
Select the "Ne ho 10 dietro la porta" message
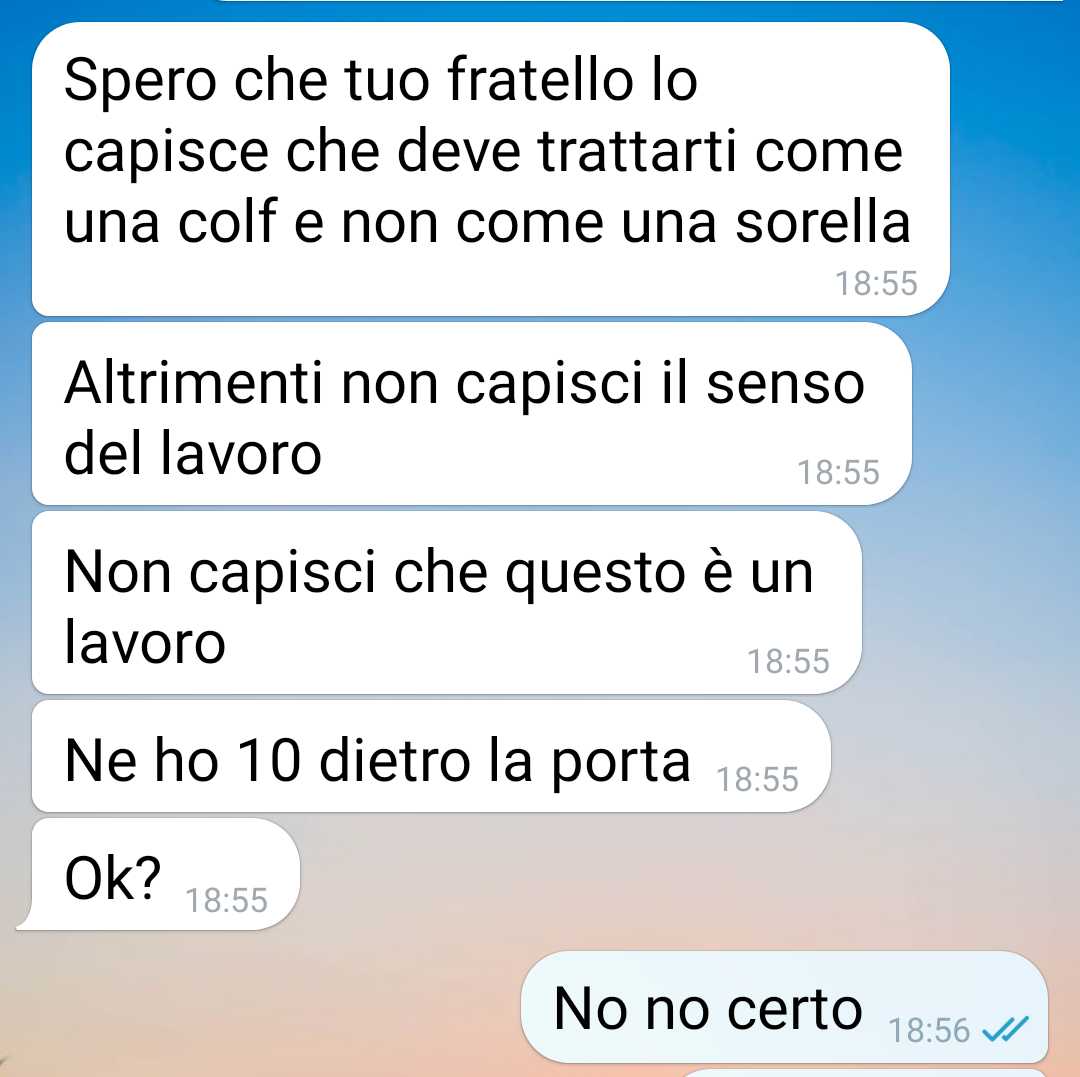point(431,756)
